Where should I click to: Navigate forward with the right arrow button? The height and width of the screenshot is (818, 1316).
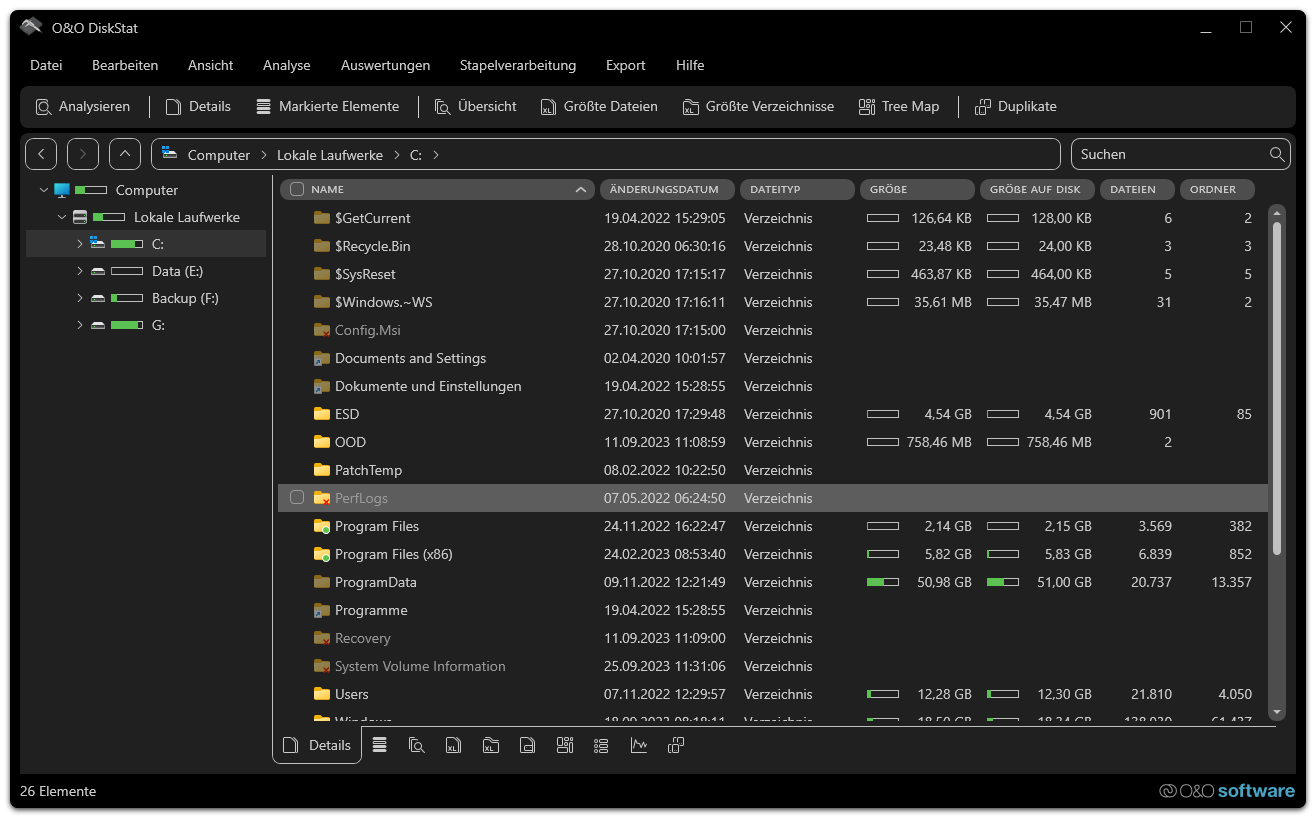[83, 154]
